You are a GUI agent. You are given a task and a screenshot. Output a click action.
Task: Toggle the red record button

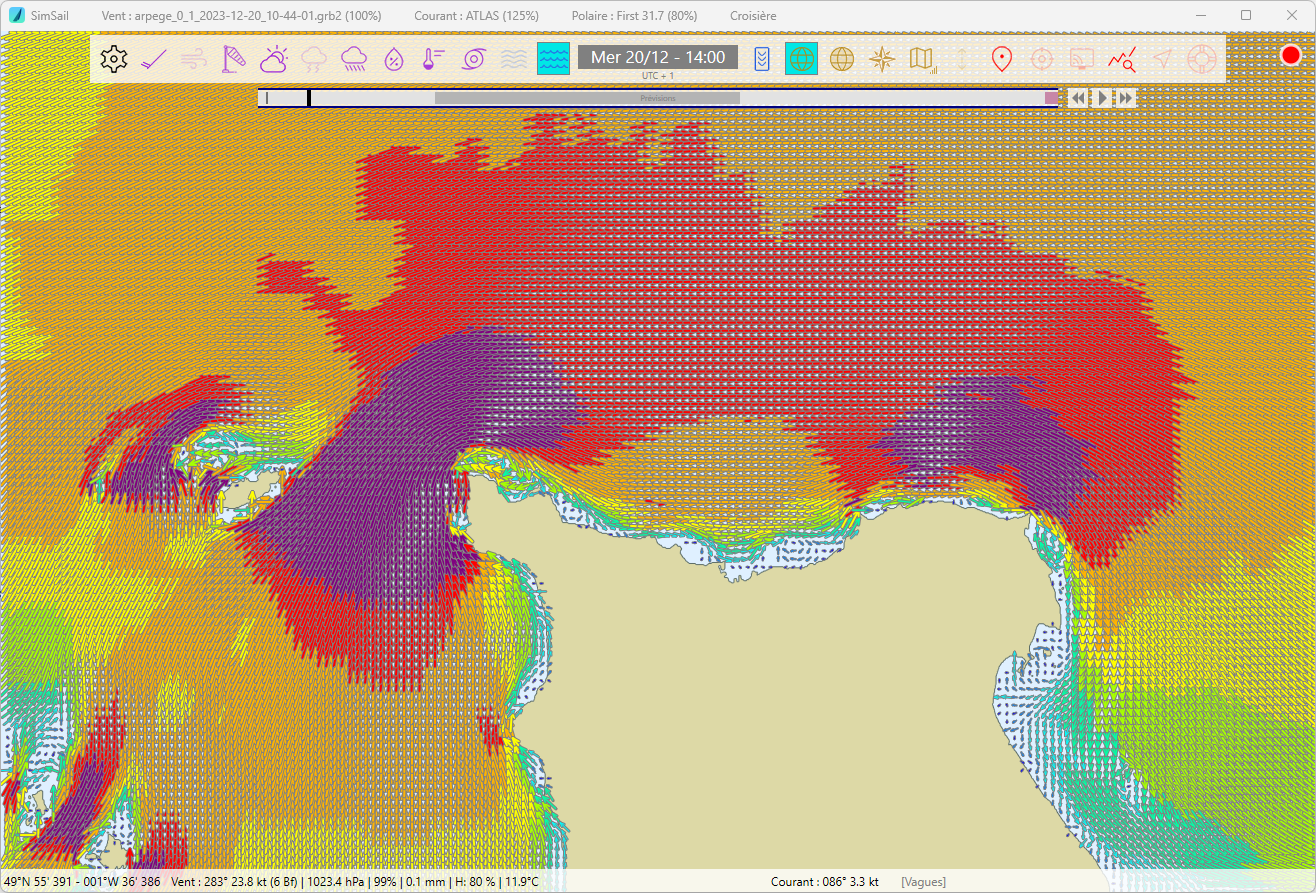point(1291,56)
